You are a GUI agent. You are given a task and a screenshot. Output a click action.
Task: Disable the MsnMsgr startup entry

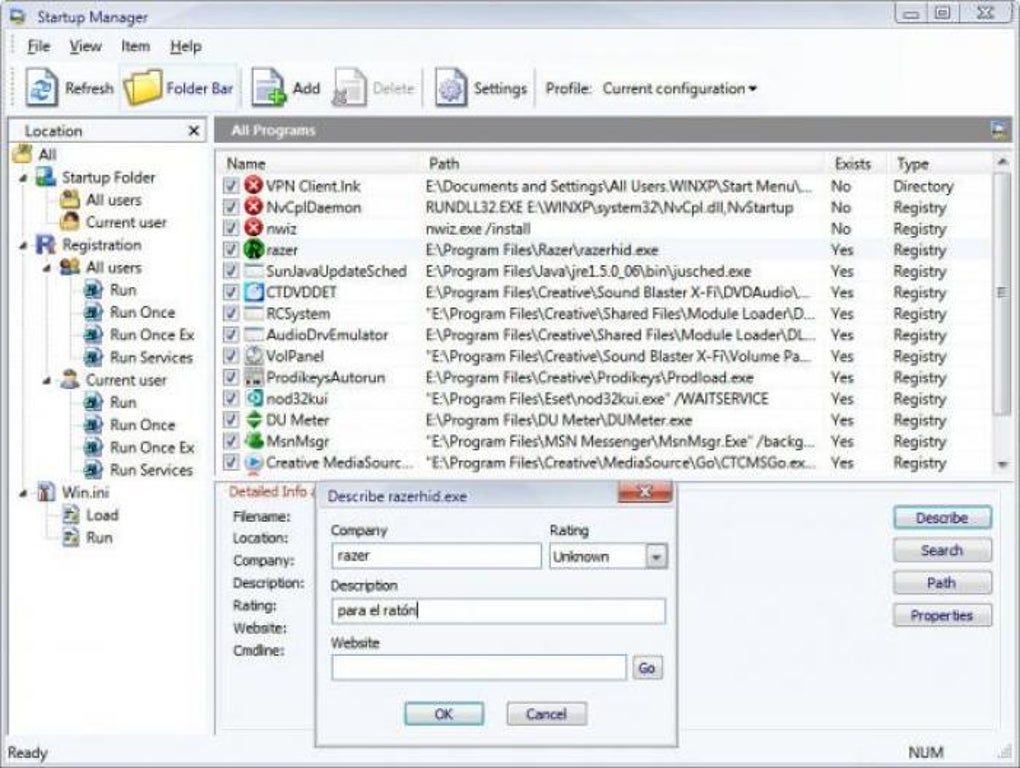(231, 441)
